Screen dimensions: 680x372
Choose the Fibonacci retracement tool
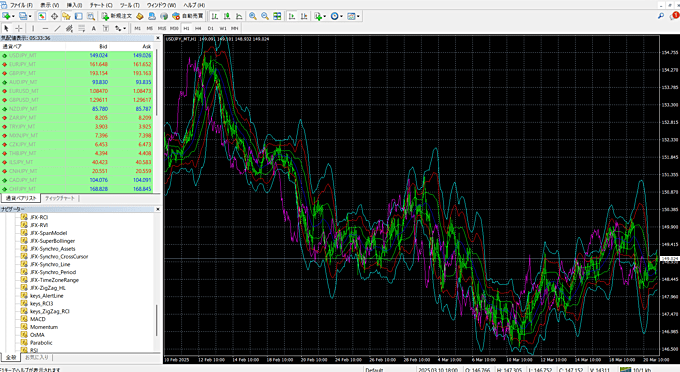click(x=81, y=28)
